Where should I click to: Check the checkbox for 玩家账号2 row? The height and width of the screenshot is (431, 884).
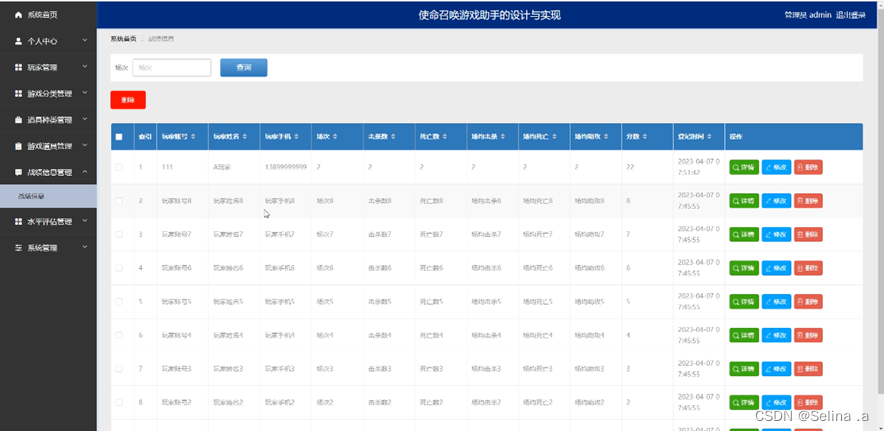click(119, 402)
